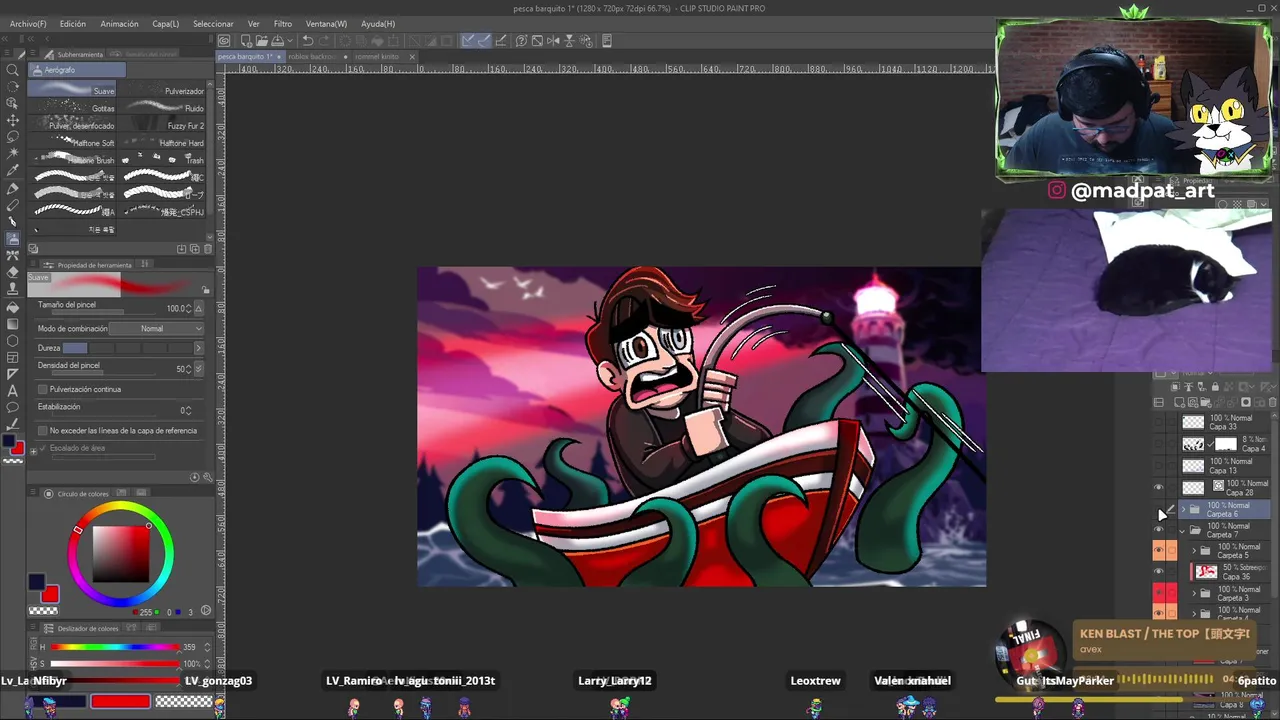Viewport: 1280px width, 720px height.
Task: Click Flip horizontal icon in command bar
Action: 553,41
